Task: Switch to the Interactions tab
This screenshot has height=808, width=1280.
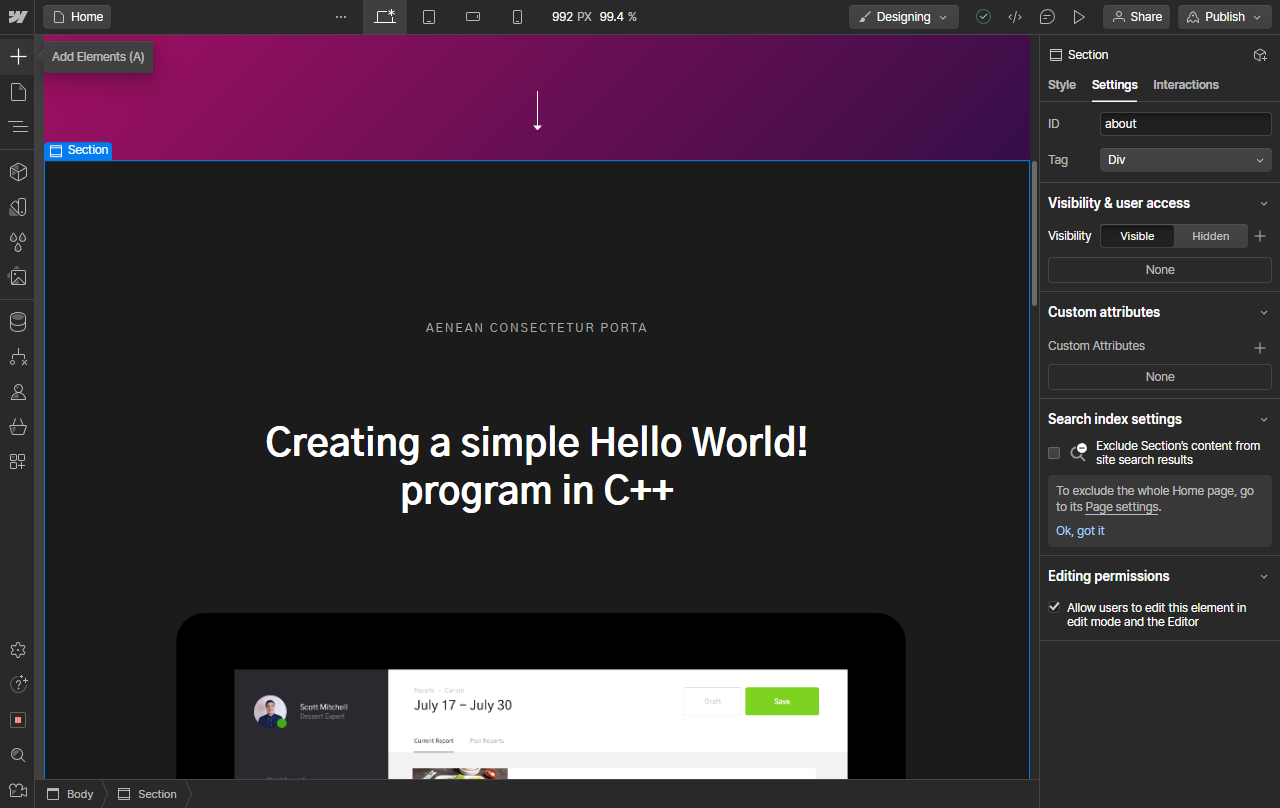Action: coord(1186,85)
